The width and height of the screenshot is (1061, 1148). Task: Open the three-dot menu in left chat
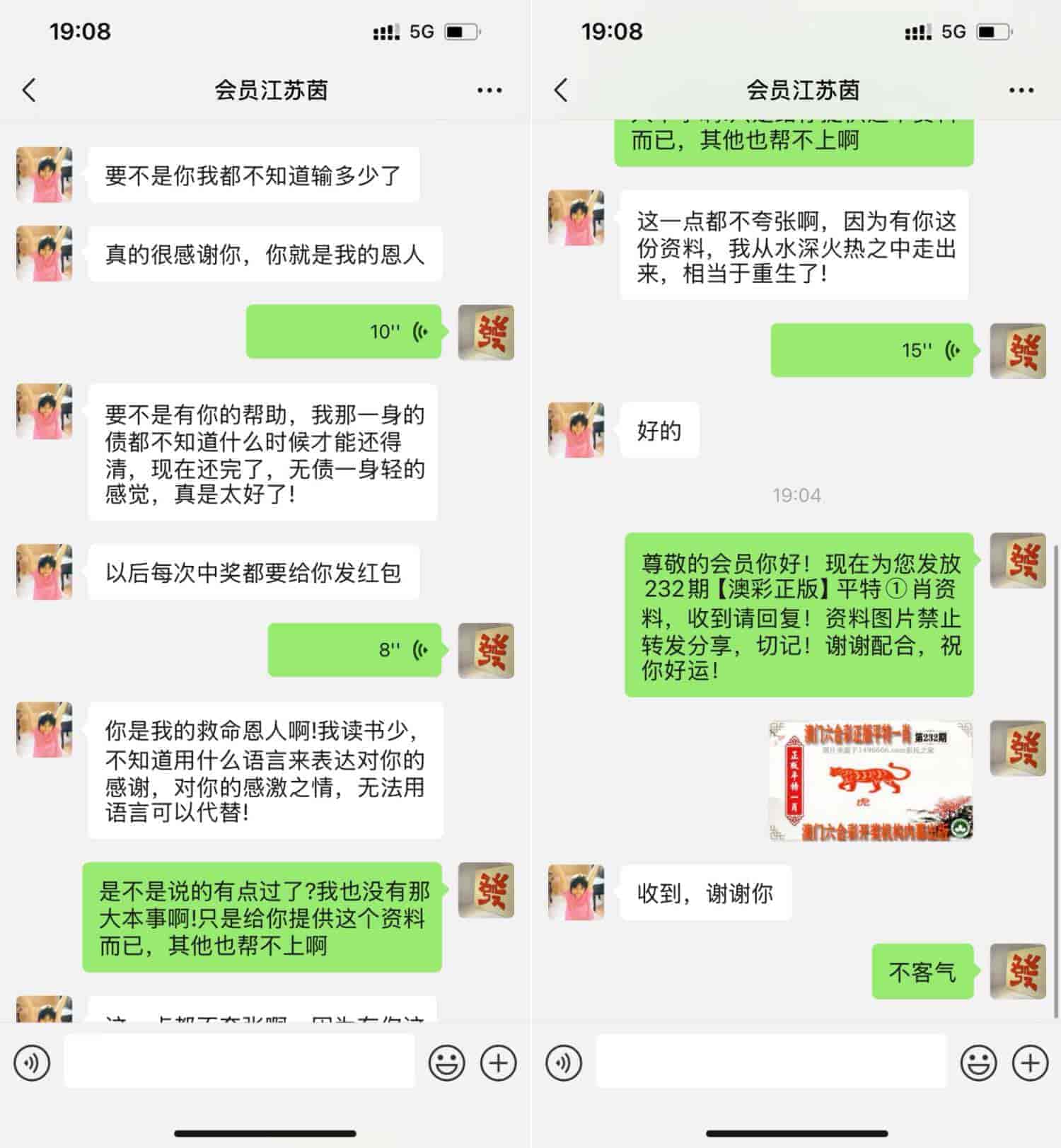click(489, 91)
